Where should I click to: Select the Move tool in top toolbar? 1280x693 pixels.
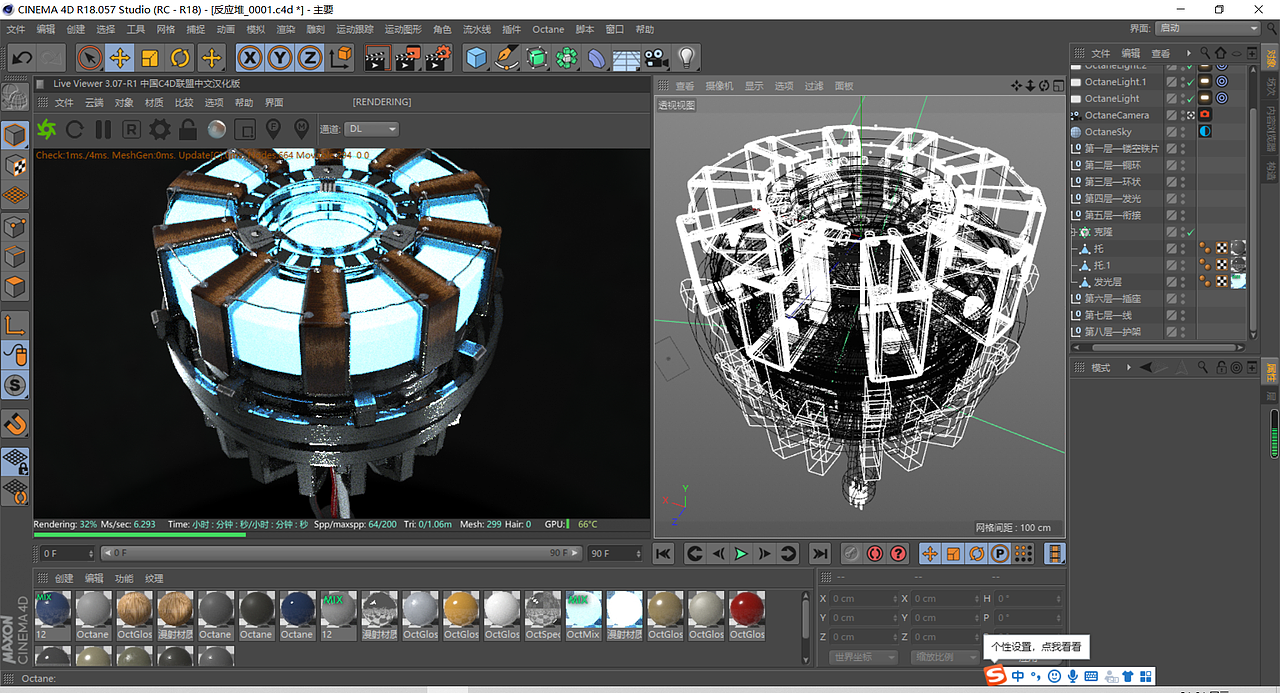(120, 58)
